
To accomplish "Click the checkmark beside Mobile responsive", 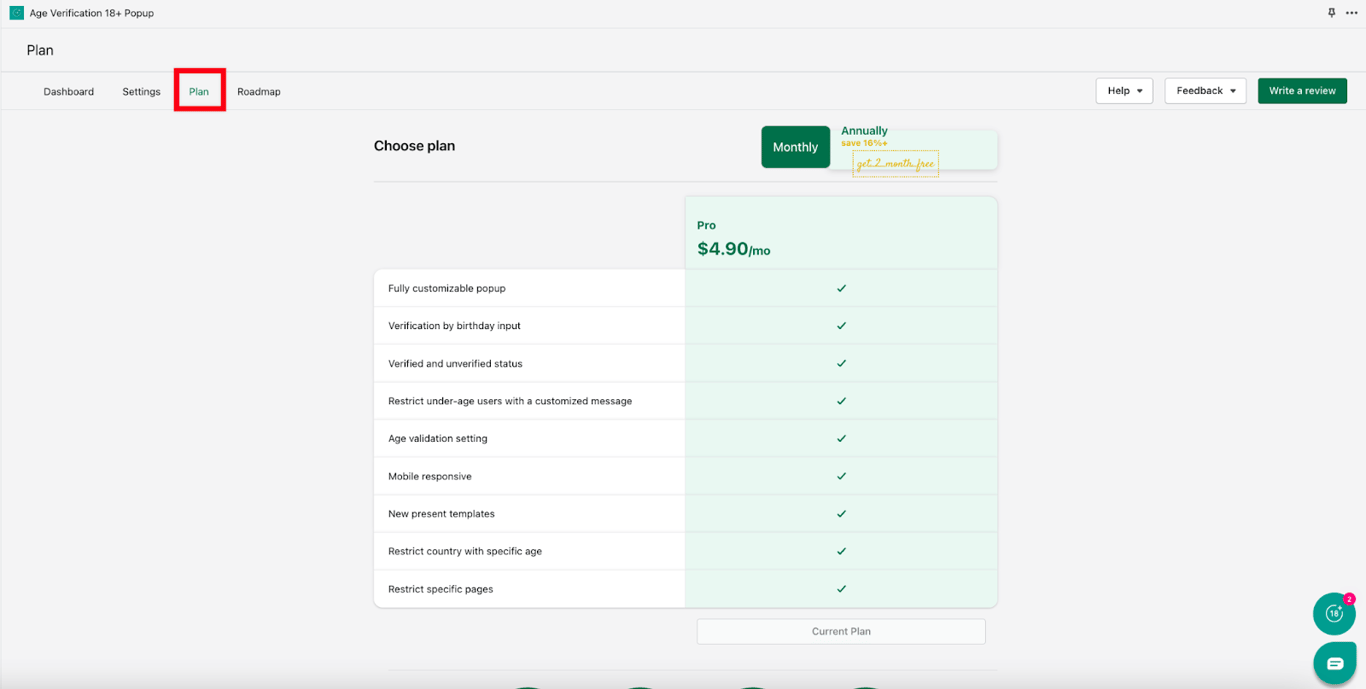I will point(841,476).
